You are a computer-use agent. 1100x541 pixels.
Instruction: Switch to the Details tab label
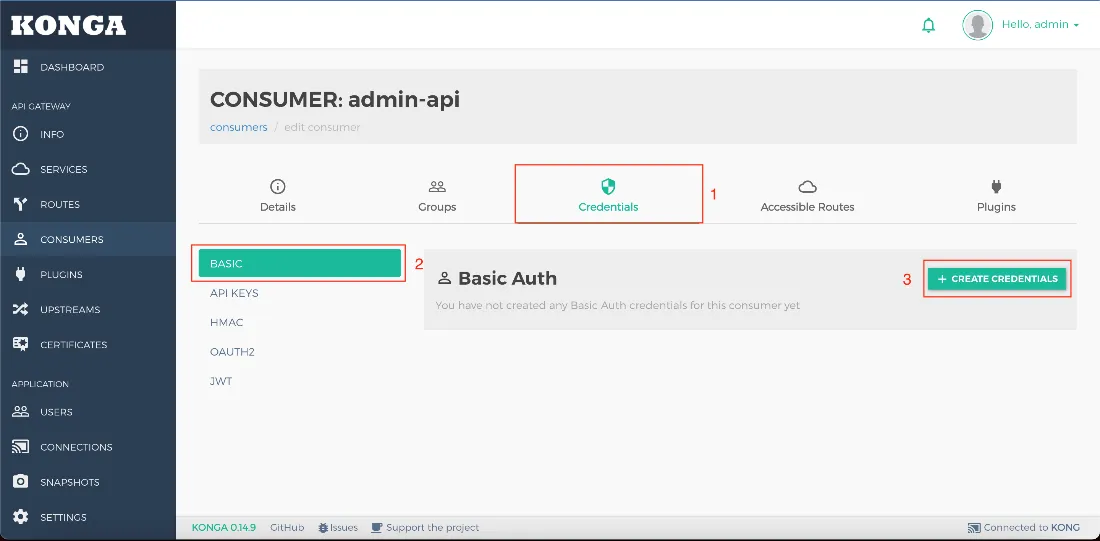278,207
